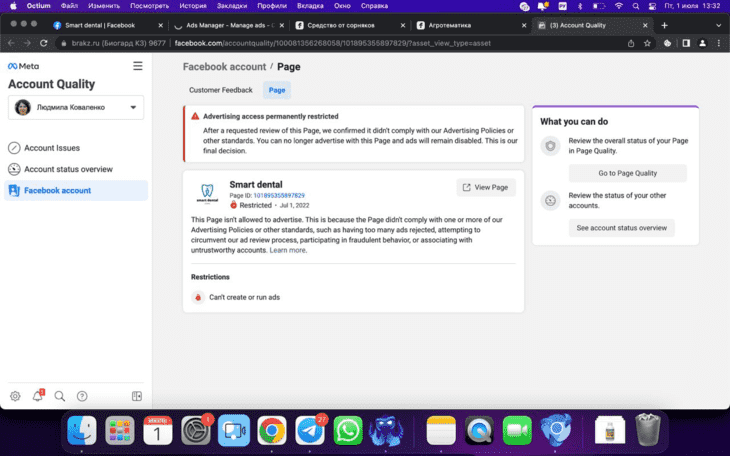Open the Людмила Коваленко account dropdown
730x456 pixels.
(x=76, y=108)
